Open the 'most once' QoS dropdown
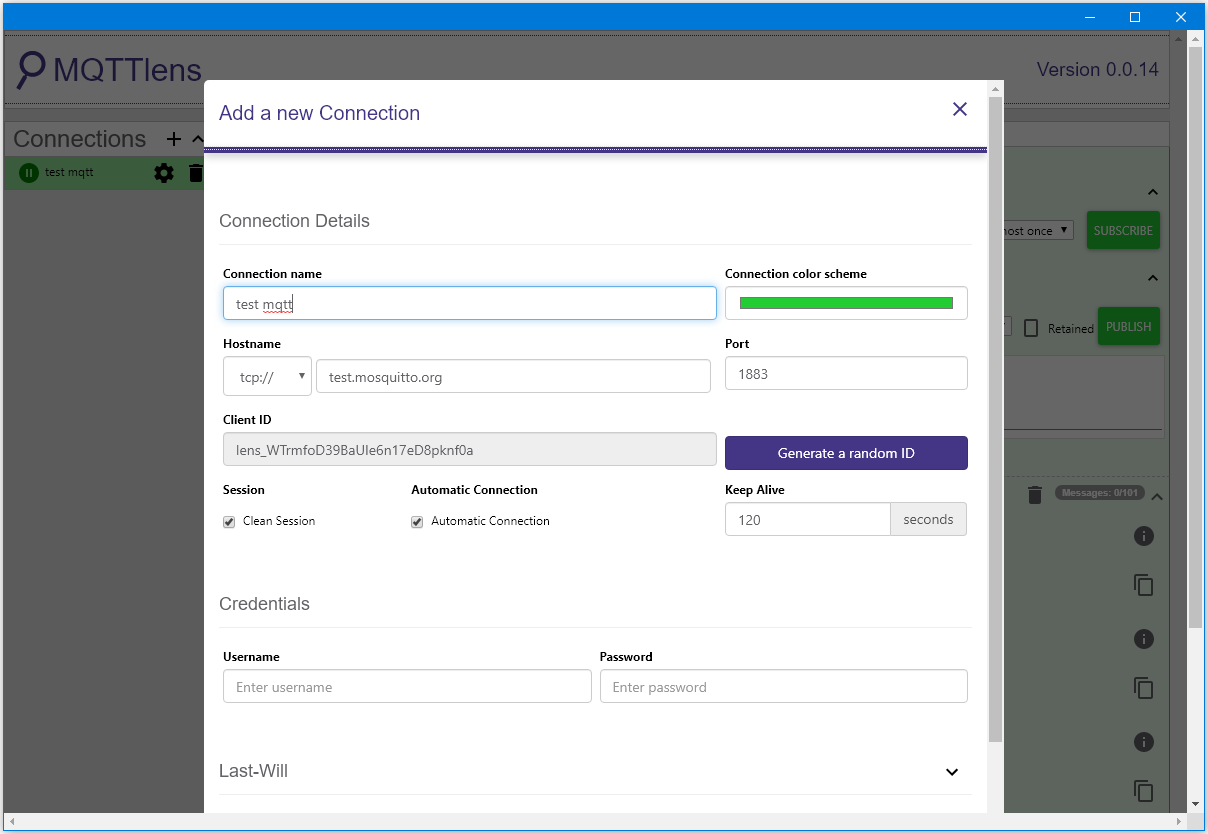 click(1038, 230)
